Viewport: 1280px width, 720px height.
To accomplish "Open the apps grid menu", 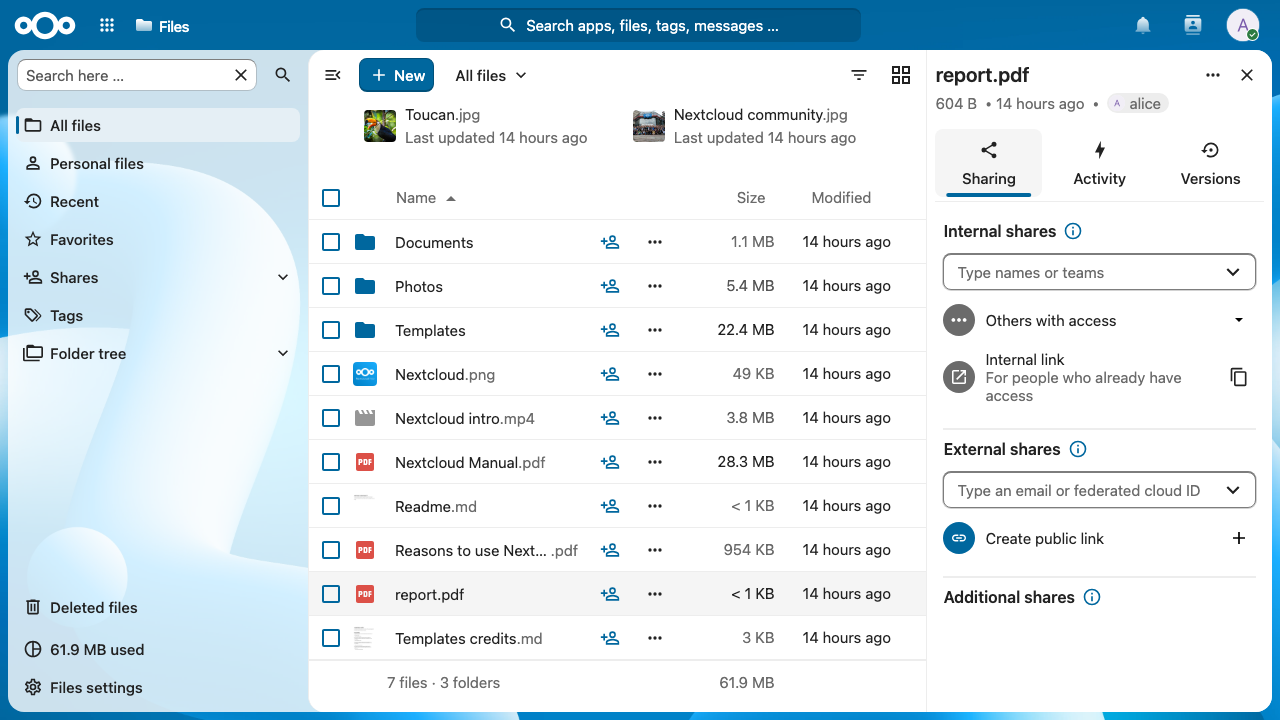I will tap(107, 26).
